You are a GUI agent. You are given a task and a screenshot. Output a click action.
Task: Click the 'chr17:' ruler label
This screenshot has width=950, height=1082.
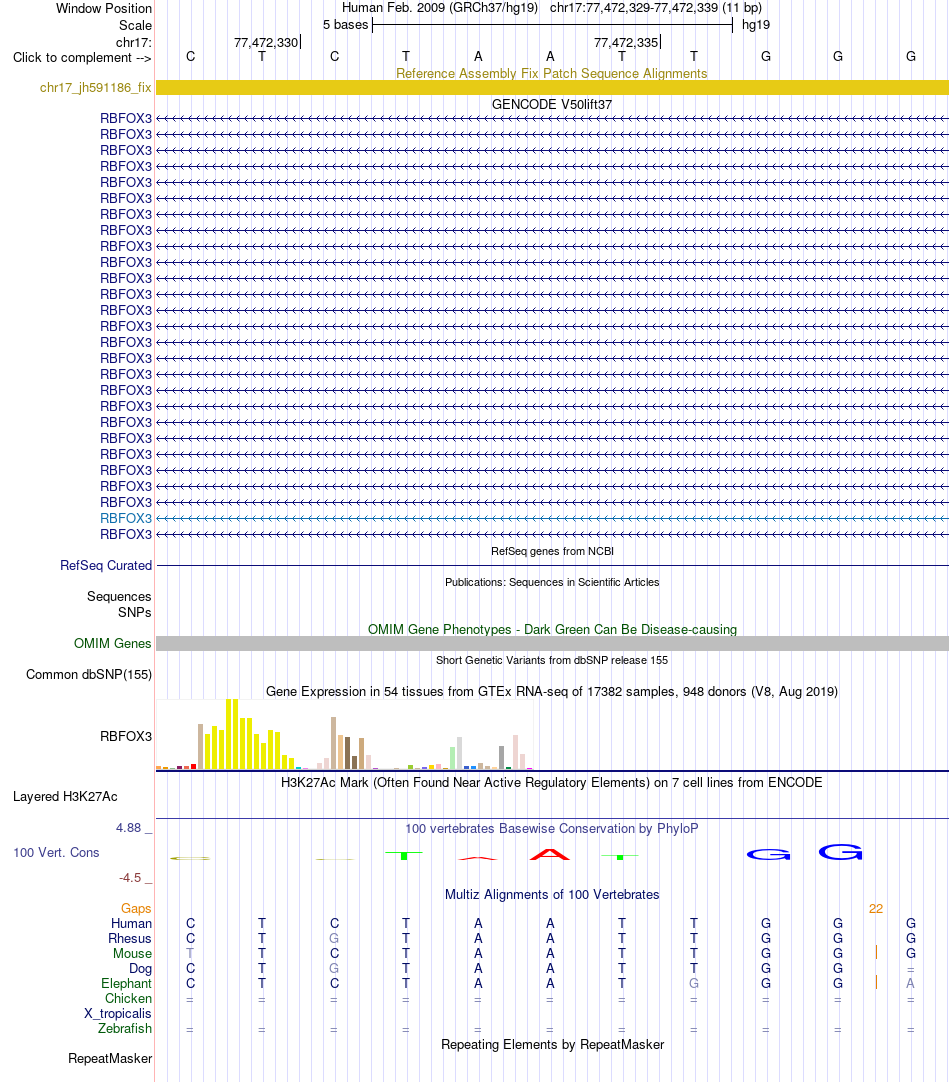pos(134,43)
